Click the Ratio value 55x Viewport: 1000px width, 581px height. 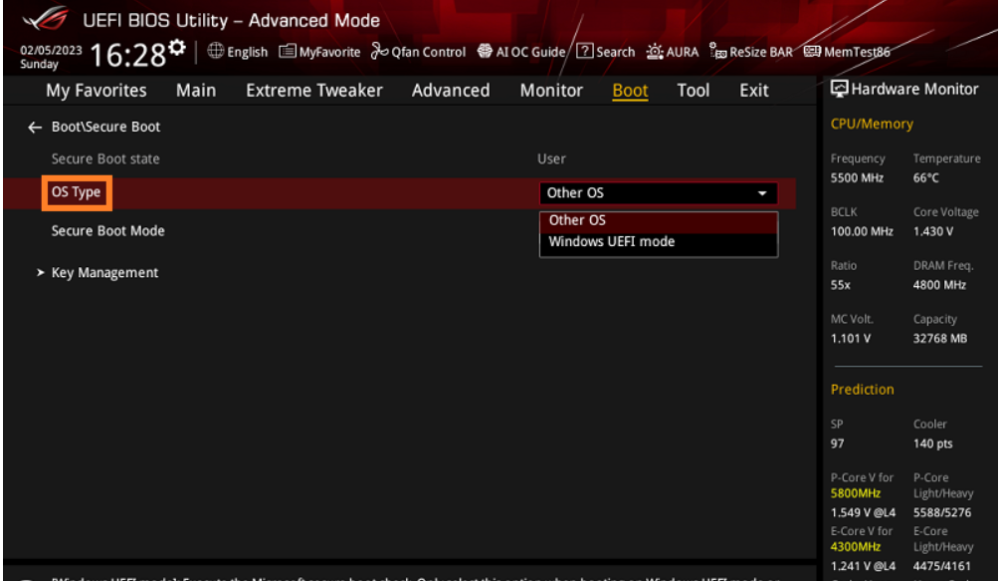(x=841, y=285)
